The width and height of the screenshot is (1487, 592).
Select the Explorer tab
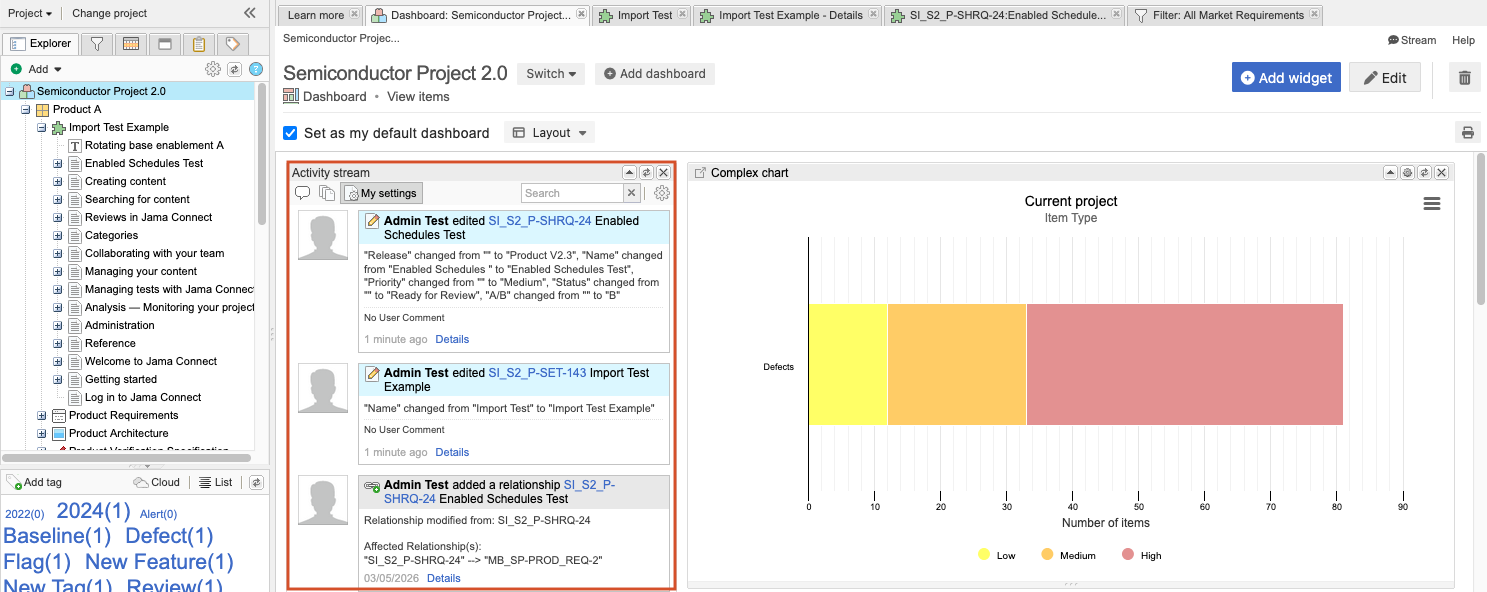pos(40,44)
